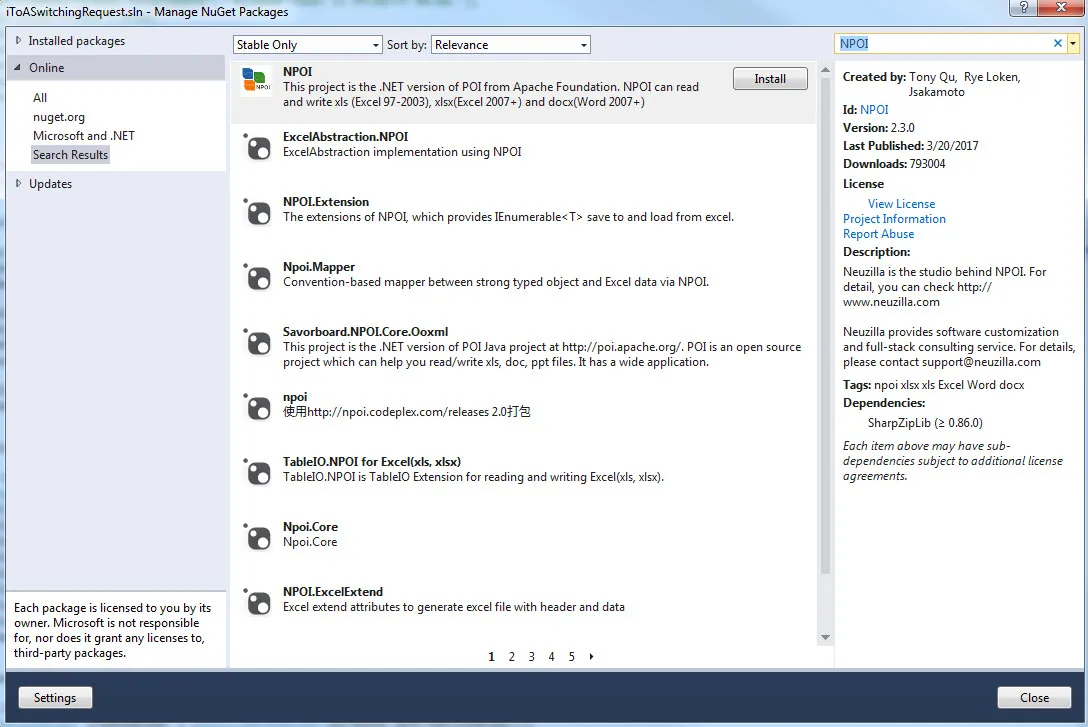Go to results page 3

[x=532, y=656]
